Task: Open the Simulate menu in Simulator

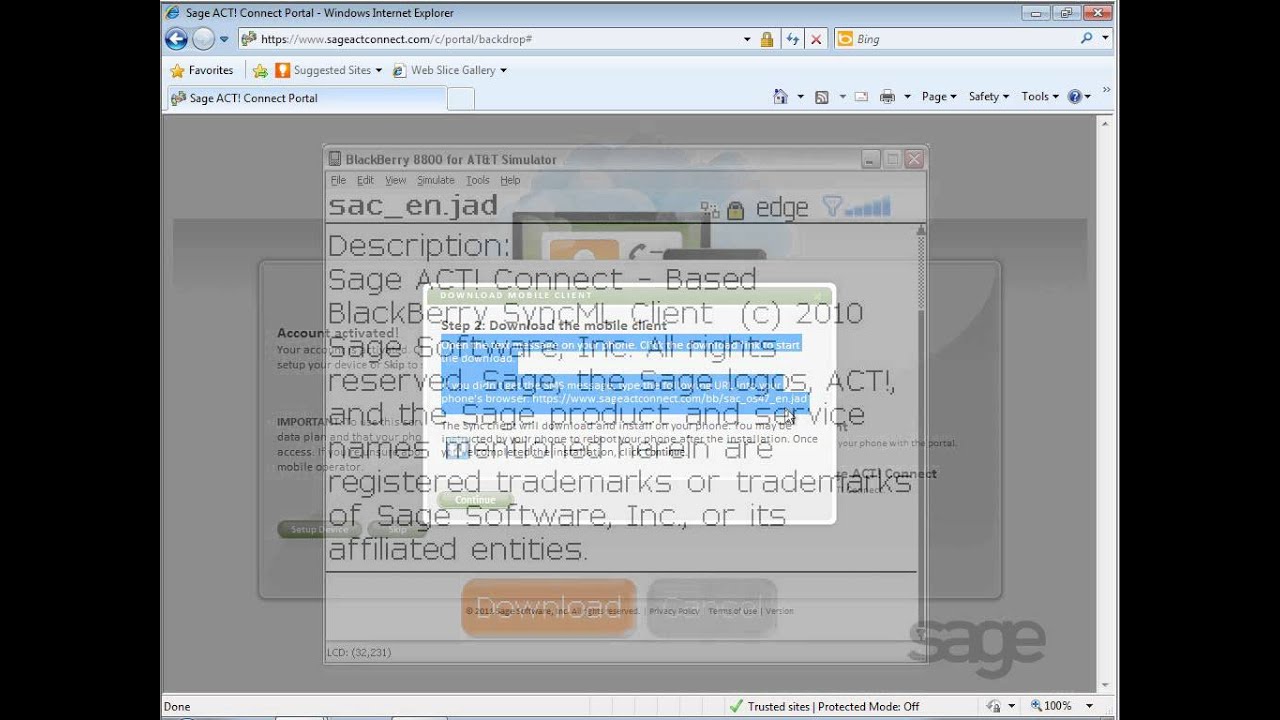Action: (x=436, y=180)
